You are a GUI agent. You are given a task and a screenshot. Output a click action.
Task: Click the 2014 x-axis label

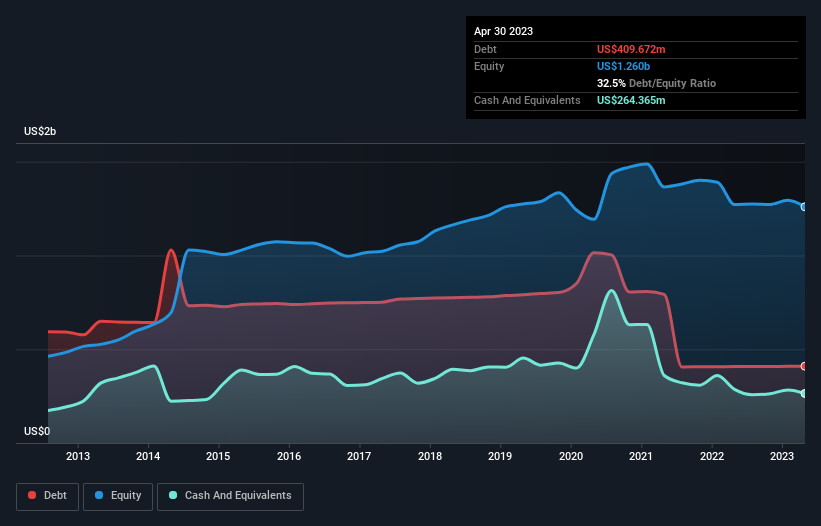pos(148,456)
